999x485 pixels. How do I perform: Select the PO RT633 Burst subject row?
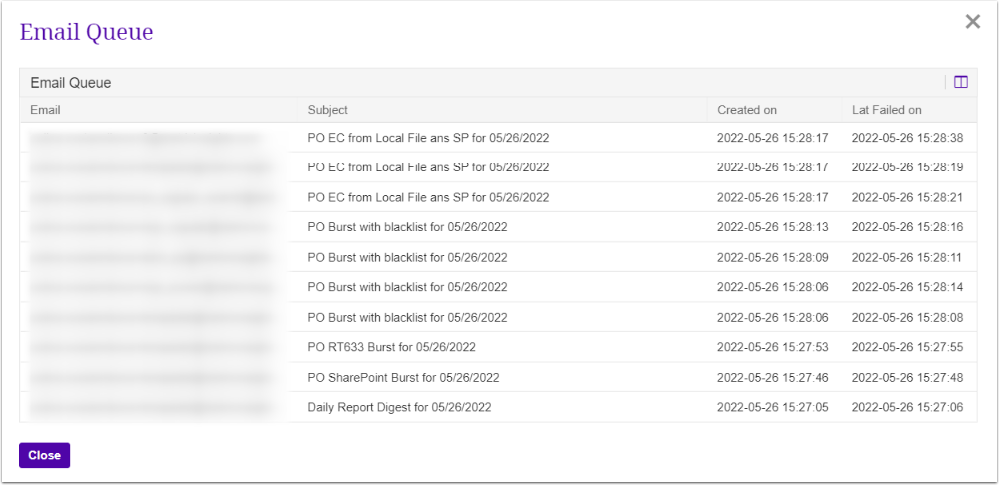point(391,347)
